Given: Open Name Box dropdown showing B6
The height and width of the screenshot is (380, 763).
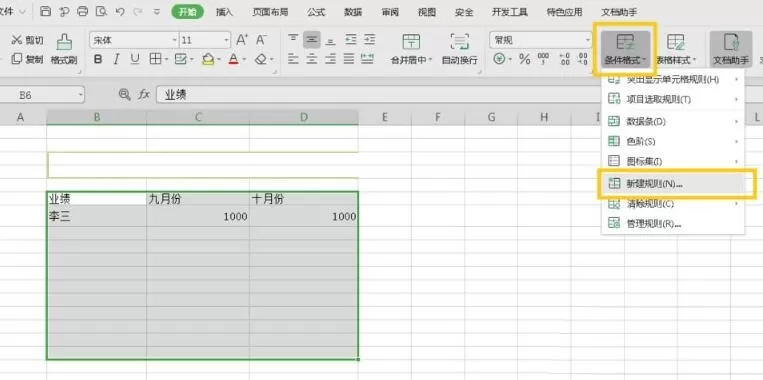Looking at the screenshot, I should click(81, 95).
